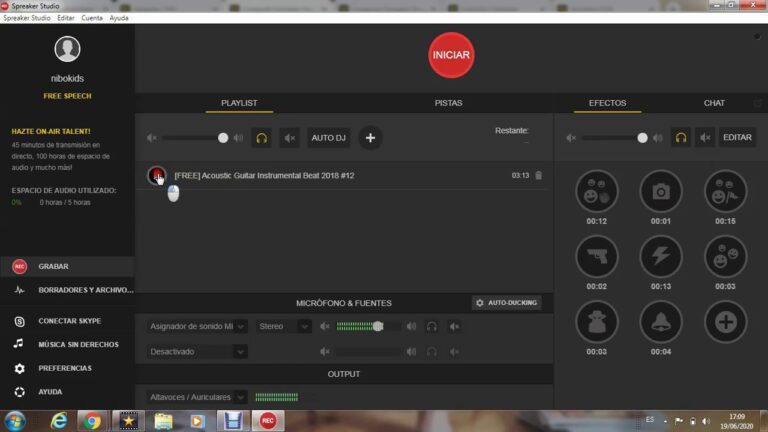Click the AUTO DJ button
Screen dimensions: 768x432
click(329, 138)
